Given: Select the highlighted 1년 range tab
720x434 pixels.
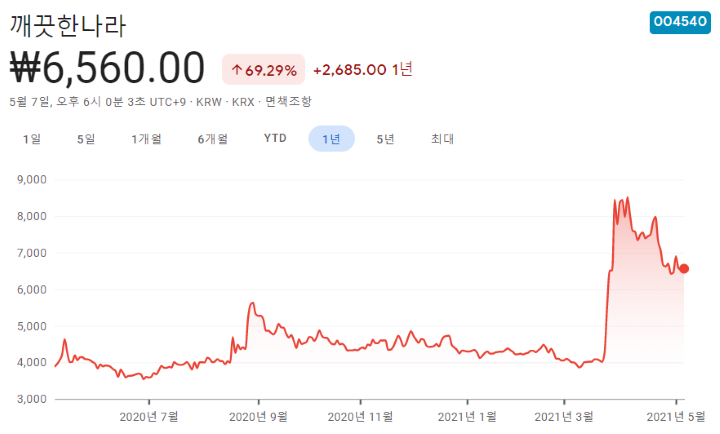Looking at the screenshot, I should [332, 139].
